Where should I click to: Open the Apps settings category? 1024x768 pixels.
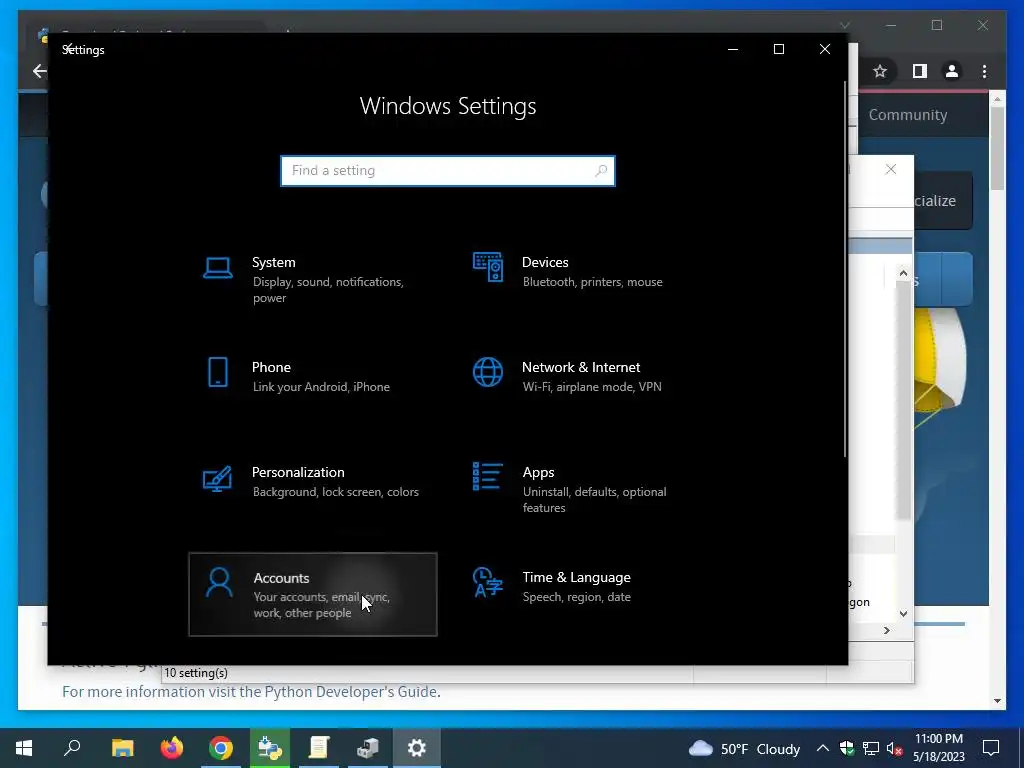click(x=582, y=489)
